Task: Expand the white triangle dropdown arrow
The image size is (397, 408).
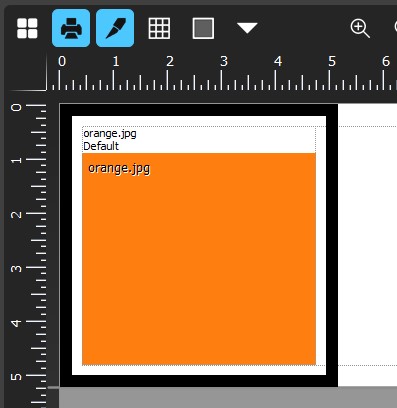Action: [x=247, y=28]
